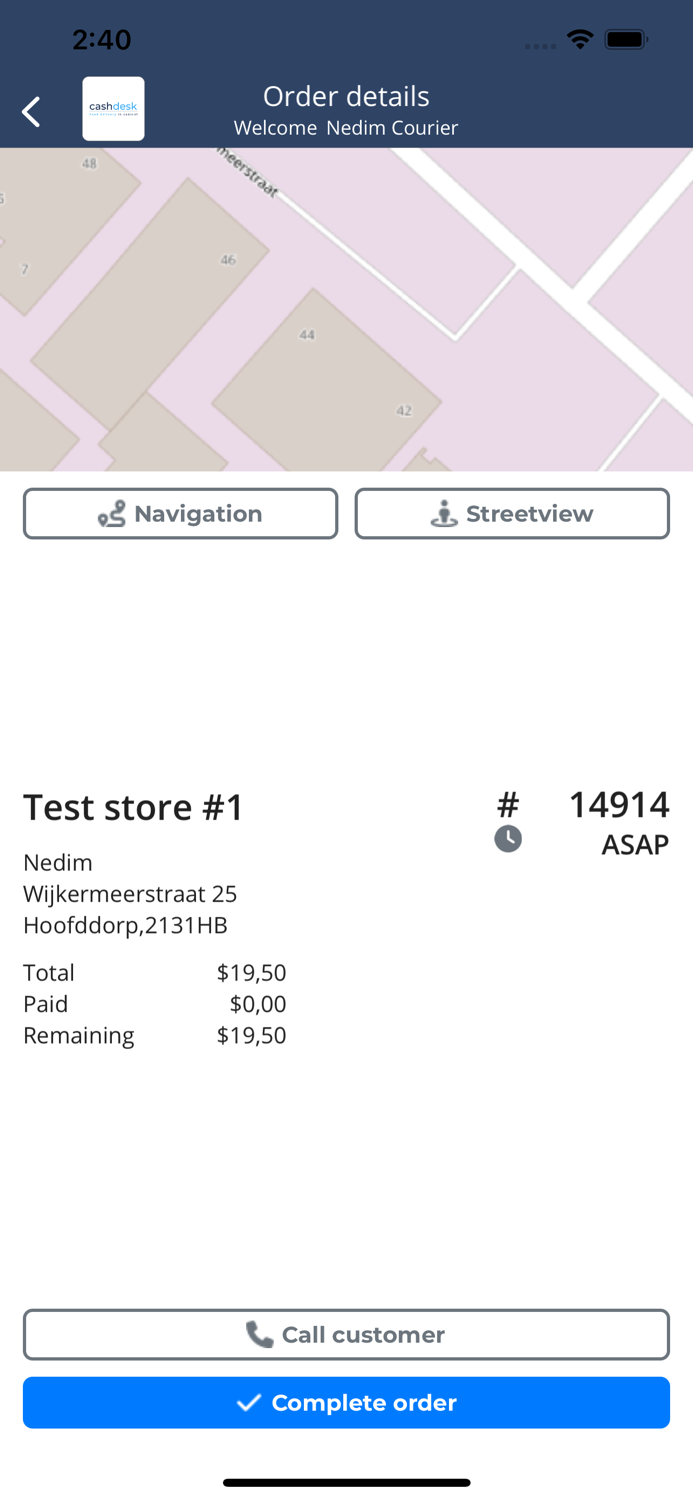Call customer for this order
The height and width of the screenshot is (1500, 693).
346,1334
